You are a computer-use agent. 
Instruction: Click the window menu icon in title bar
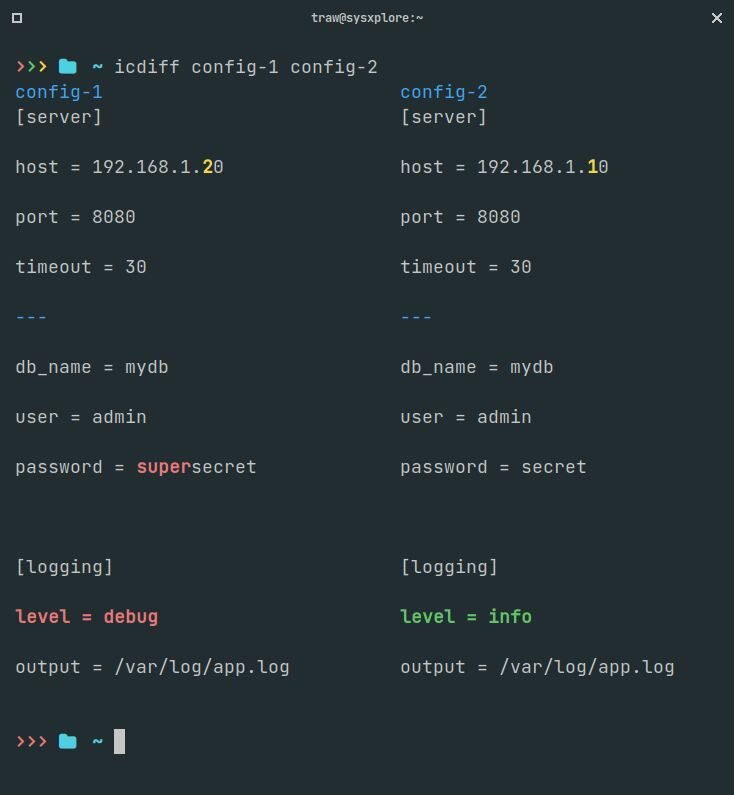coord(17,18)
